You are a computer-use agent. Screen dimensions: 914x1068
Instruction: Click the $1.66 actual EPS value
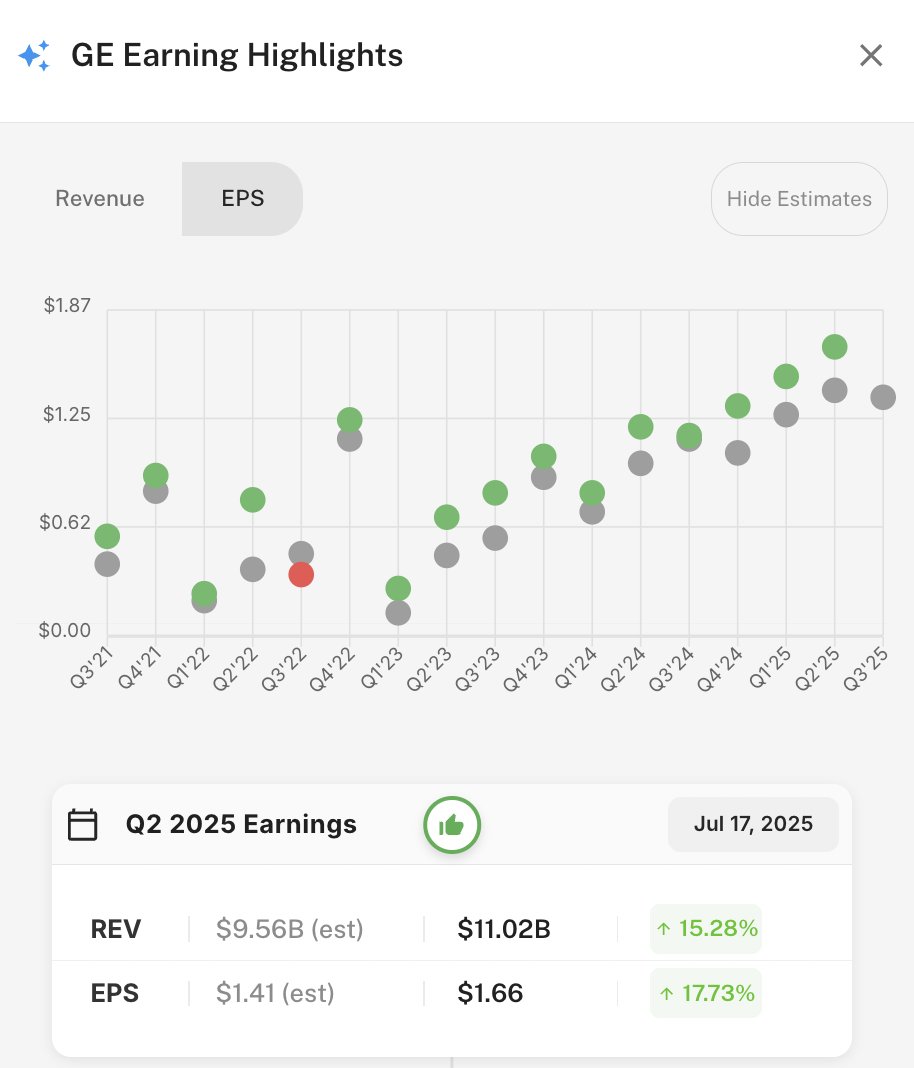pyautogui.click(x=490, y=993)
